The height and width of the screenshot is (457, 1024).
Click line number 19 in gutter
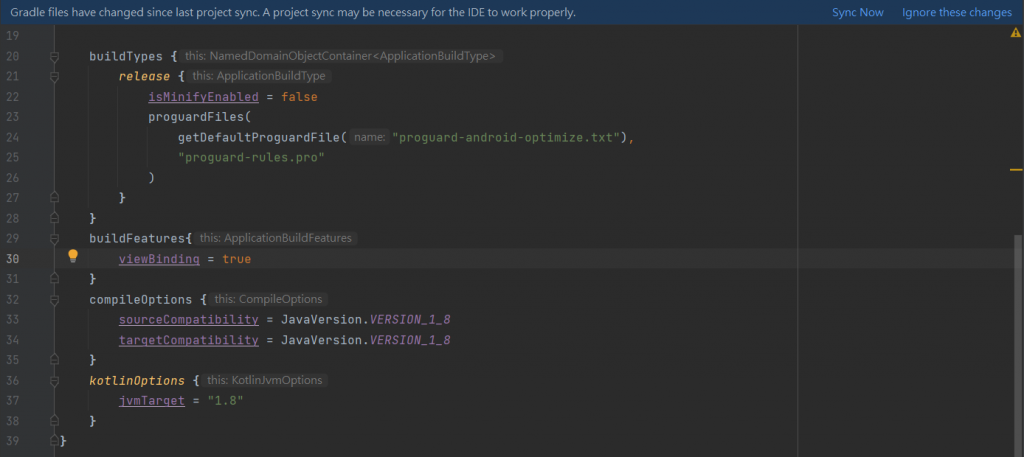[x=12, y=36]
